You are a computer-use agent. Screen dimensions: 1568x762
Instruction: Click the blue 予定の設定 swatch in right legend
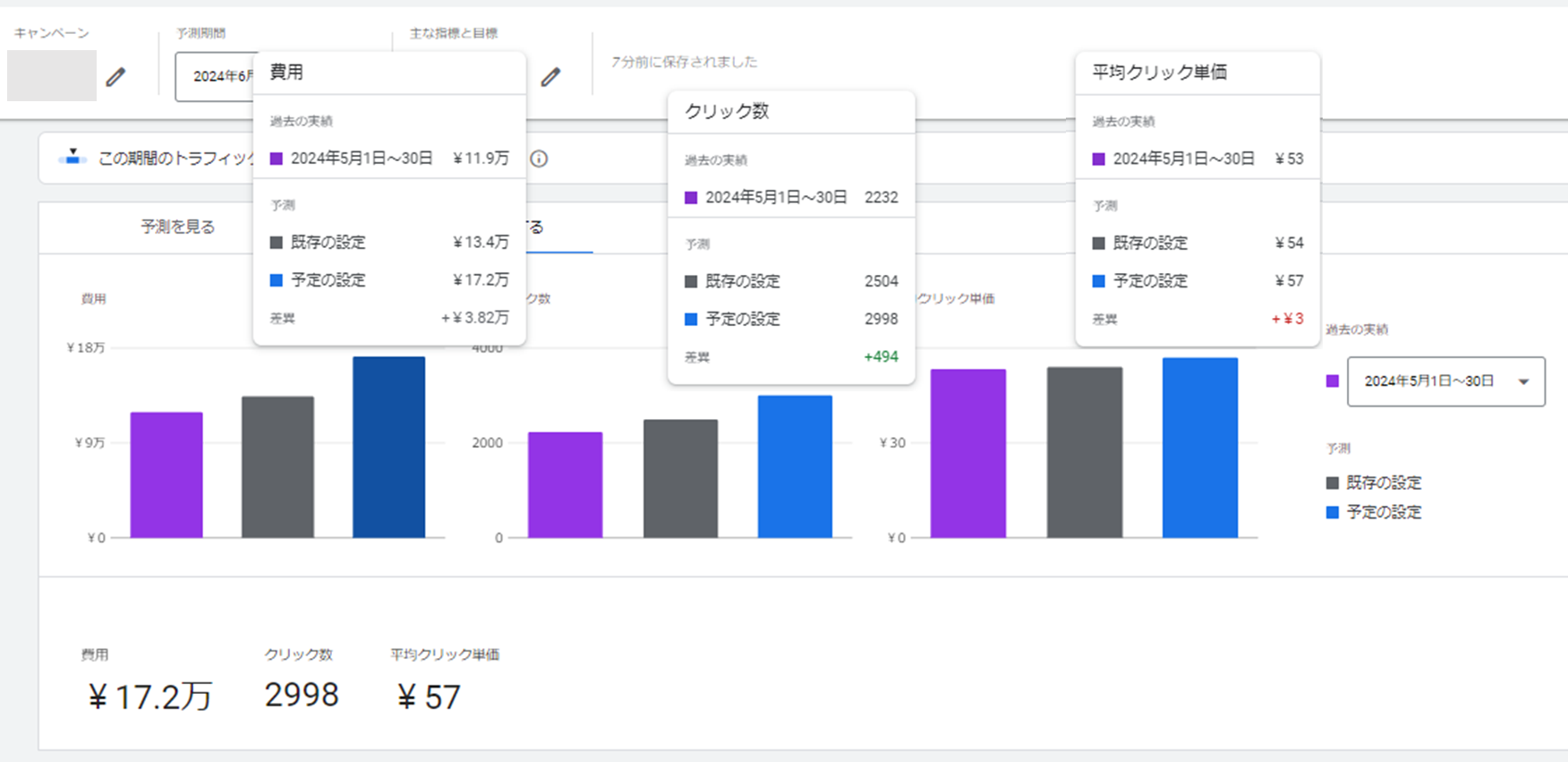click(x=1332, y=512)
